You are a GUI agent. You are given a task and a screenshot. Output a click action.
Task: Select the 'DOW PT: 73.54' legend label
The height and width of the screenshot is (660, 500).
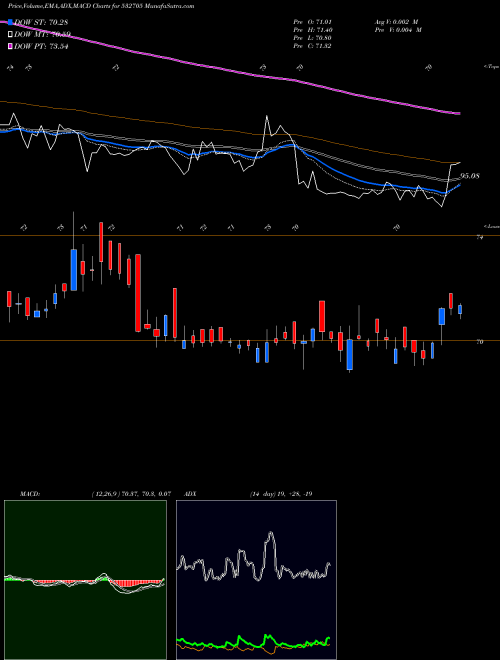point(41,46)
